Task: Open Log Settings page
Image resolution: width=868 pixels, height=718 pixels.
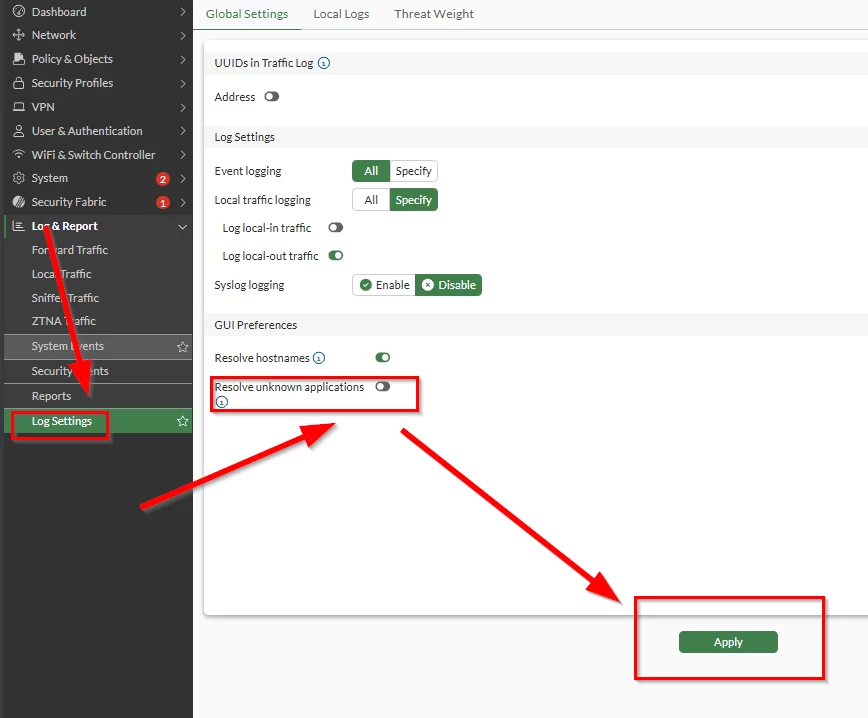Action: click(x=97, y=421)
